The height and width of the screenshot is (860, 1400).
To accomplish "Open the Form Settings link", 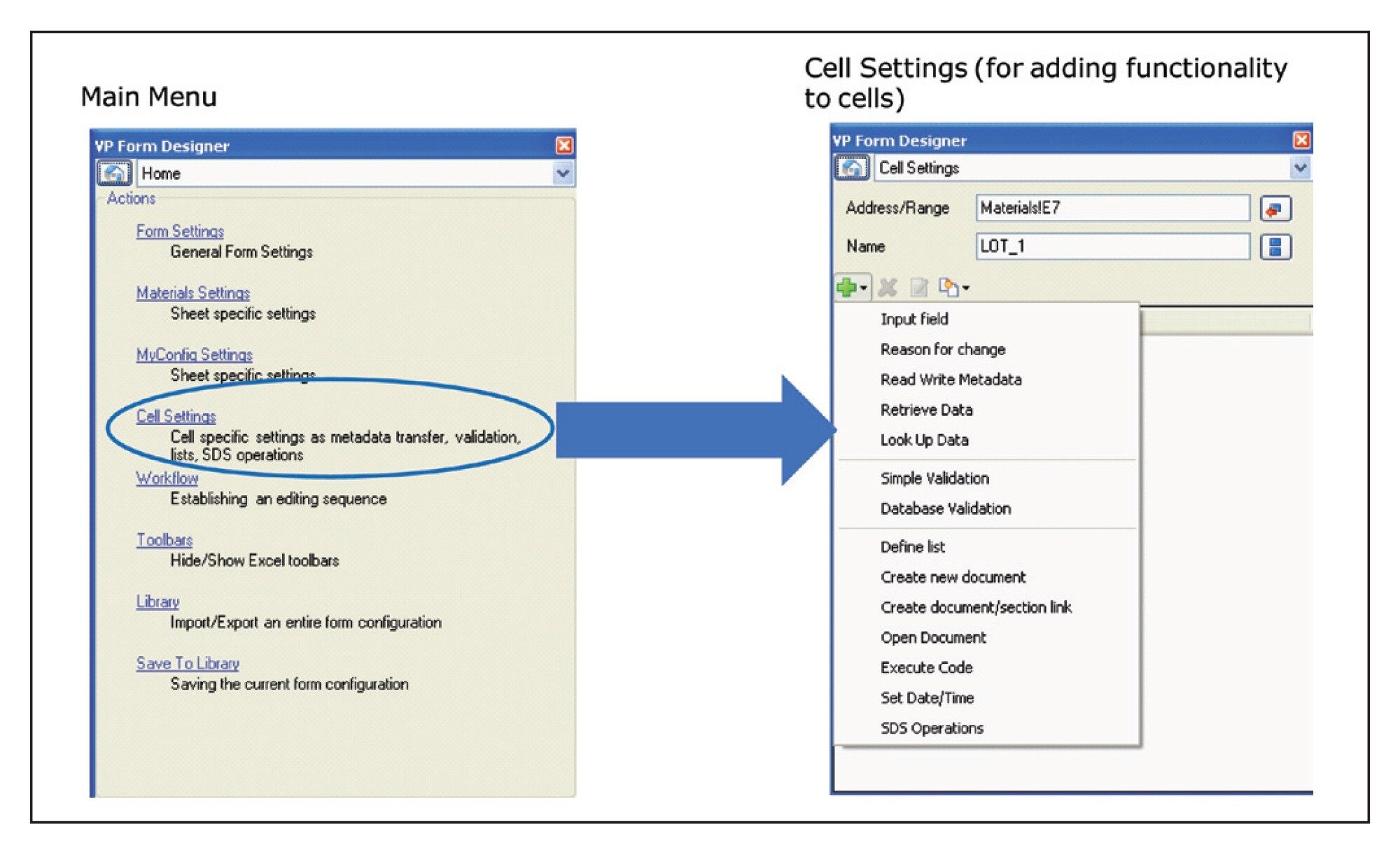I will [x=180, y=231].
